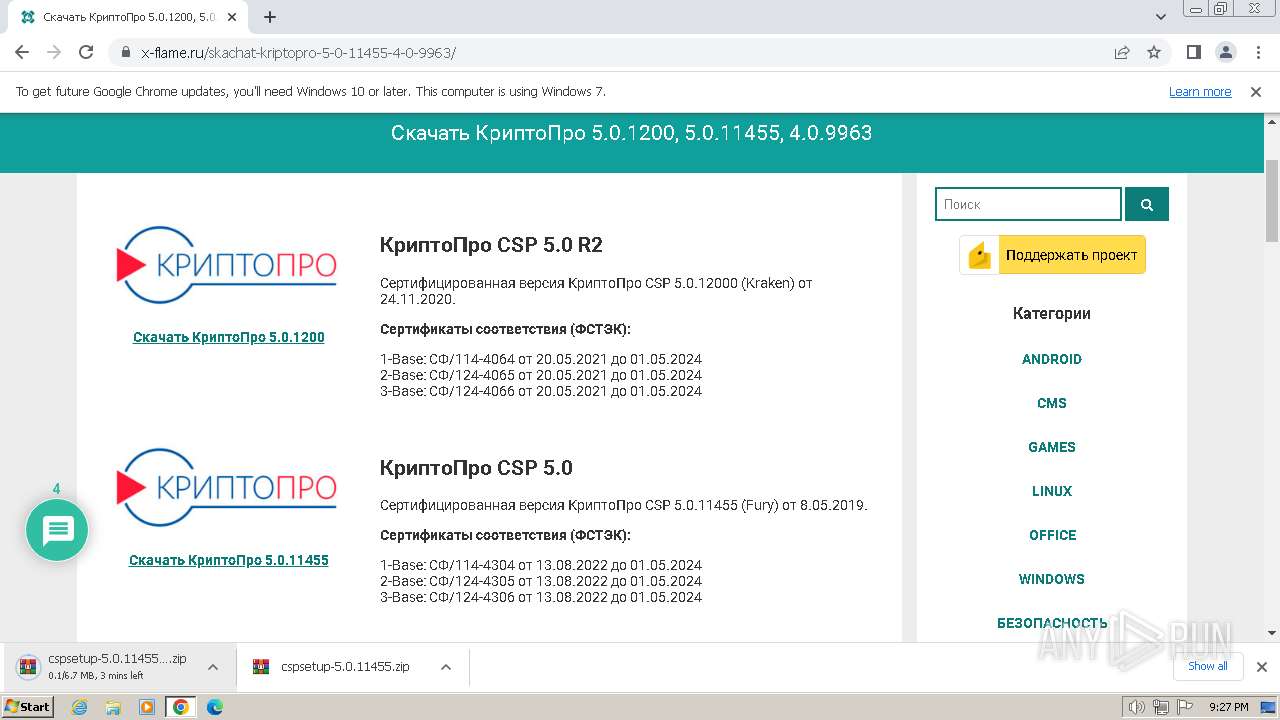Open the LINUX category
1280x720 pixels.
[1052, 491]
